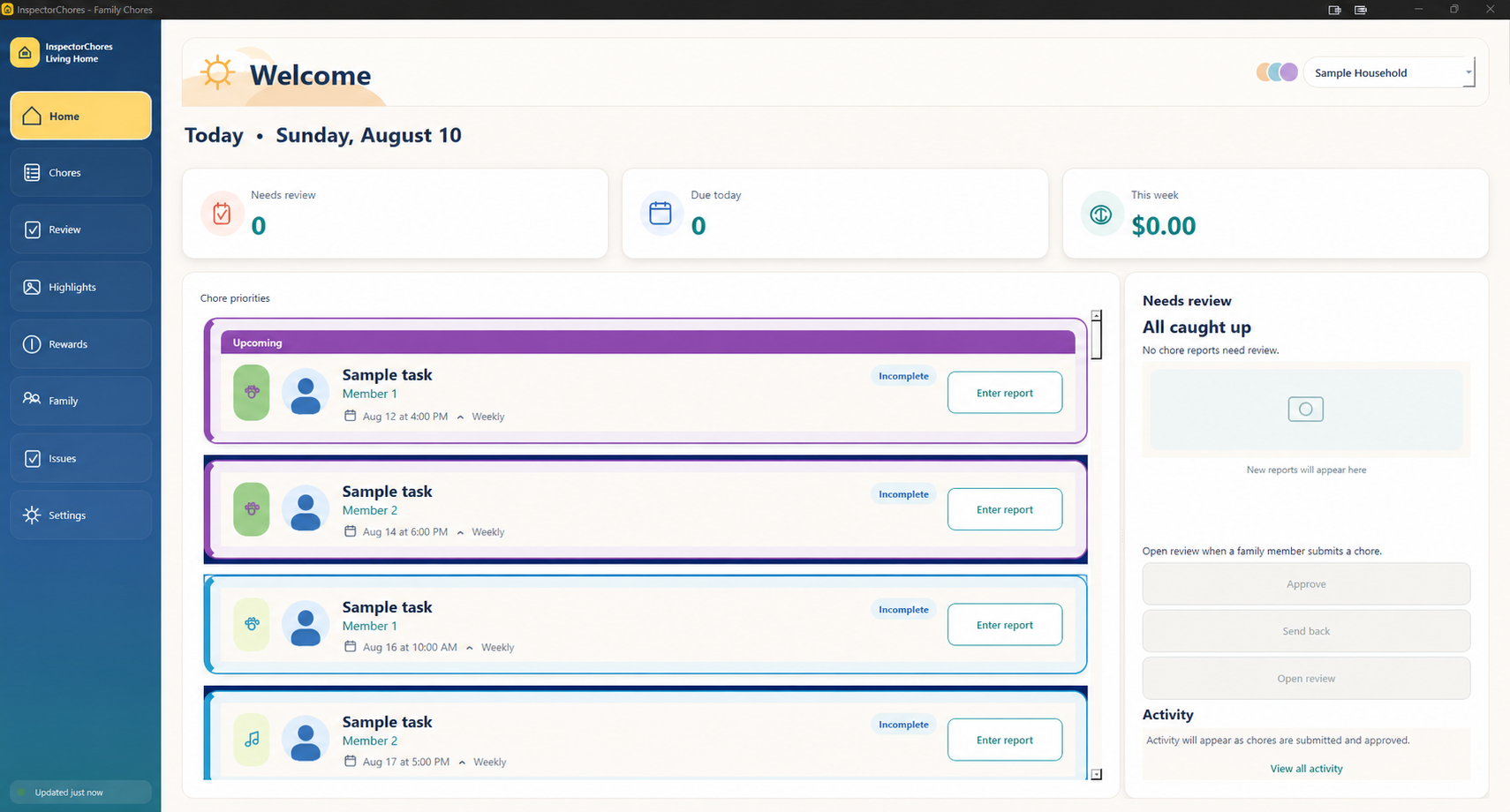
Task: Click the Member 2 avatar on Aug 17 task
Action: (306, 740)
